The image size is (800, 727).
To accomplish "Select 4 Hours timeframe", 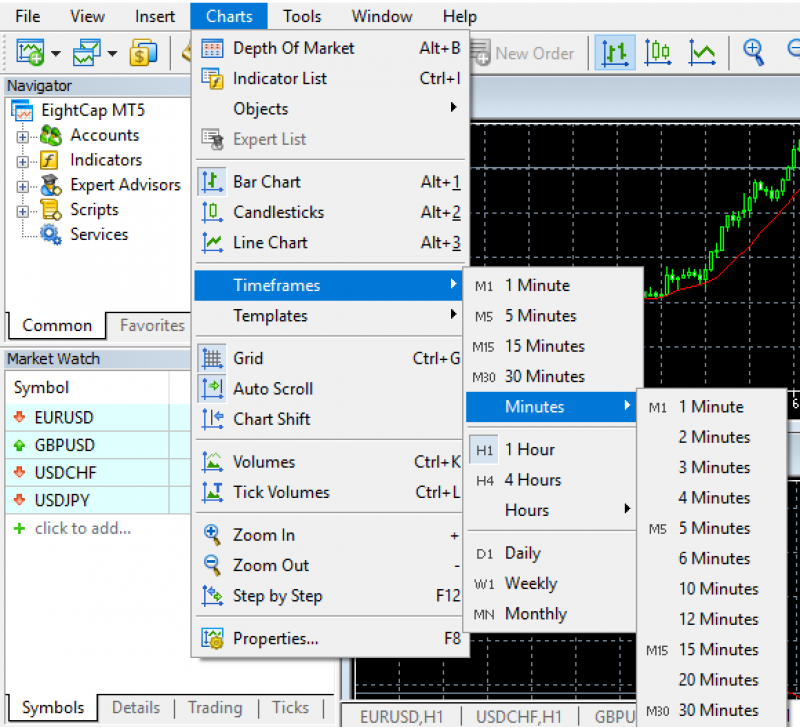I will coord(551,480).
